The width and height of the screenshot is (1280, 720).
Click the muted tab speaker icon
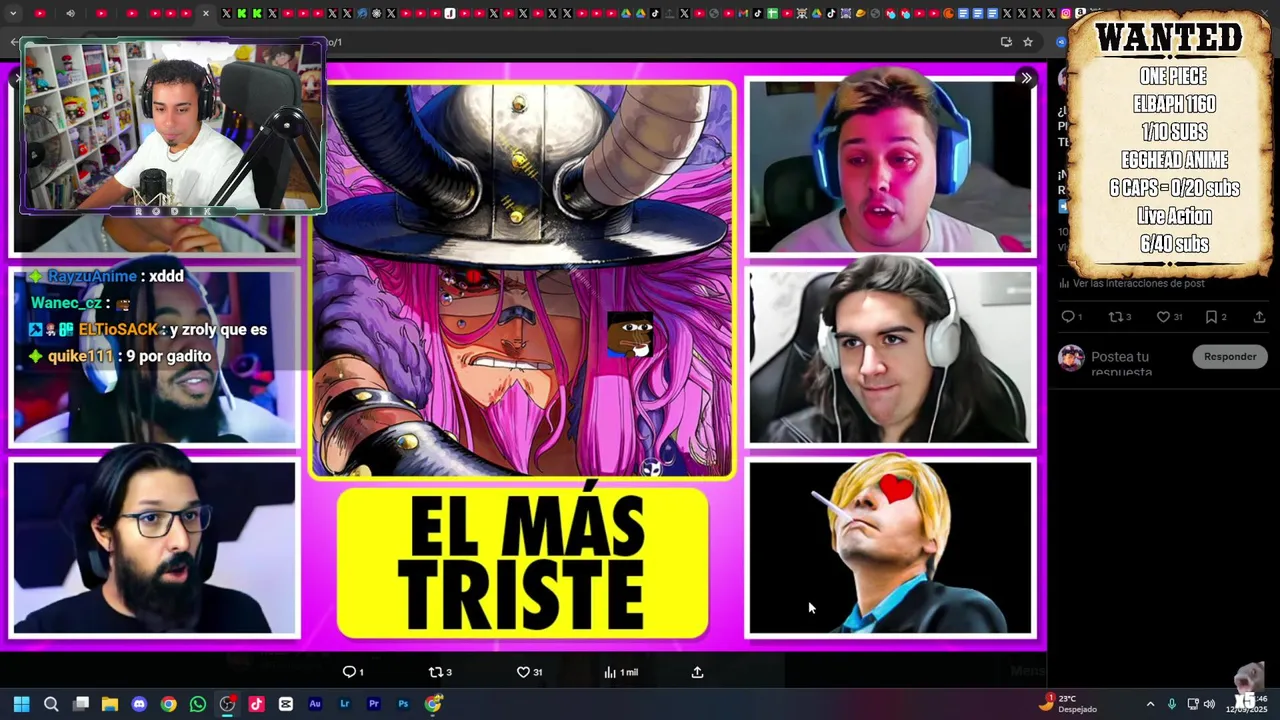70,13
